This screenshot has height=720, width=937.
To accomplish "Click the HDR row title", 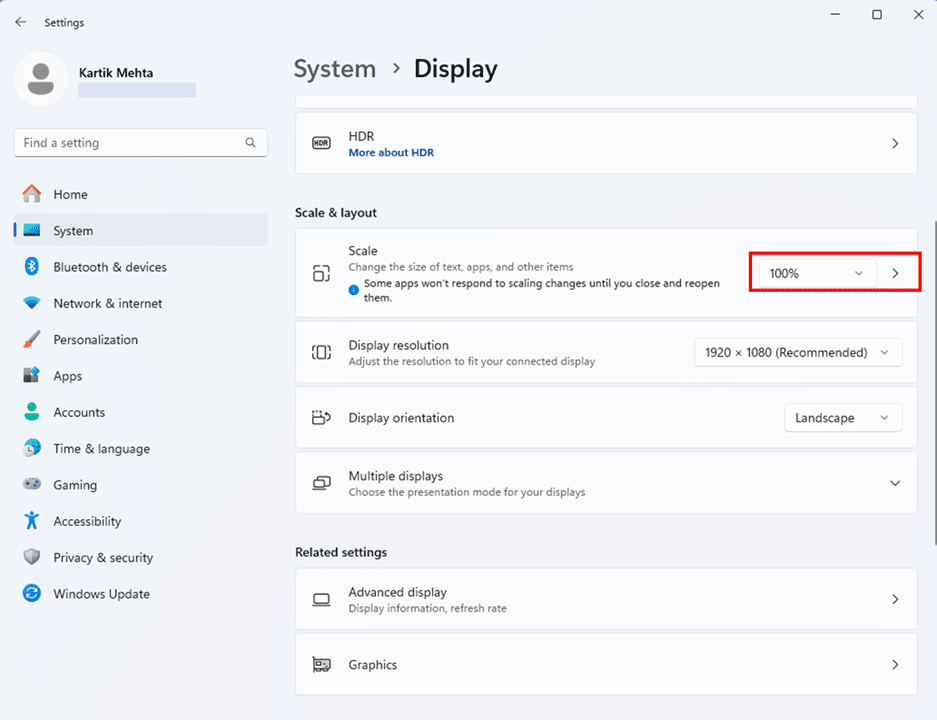I will coord(361,136).
